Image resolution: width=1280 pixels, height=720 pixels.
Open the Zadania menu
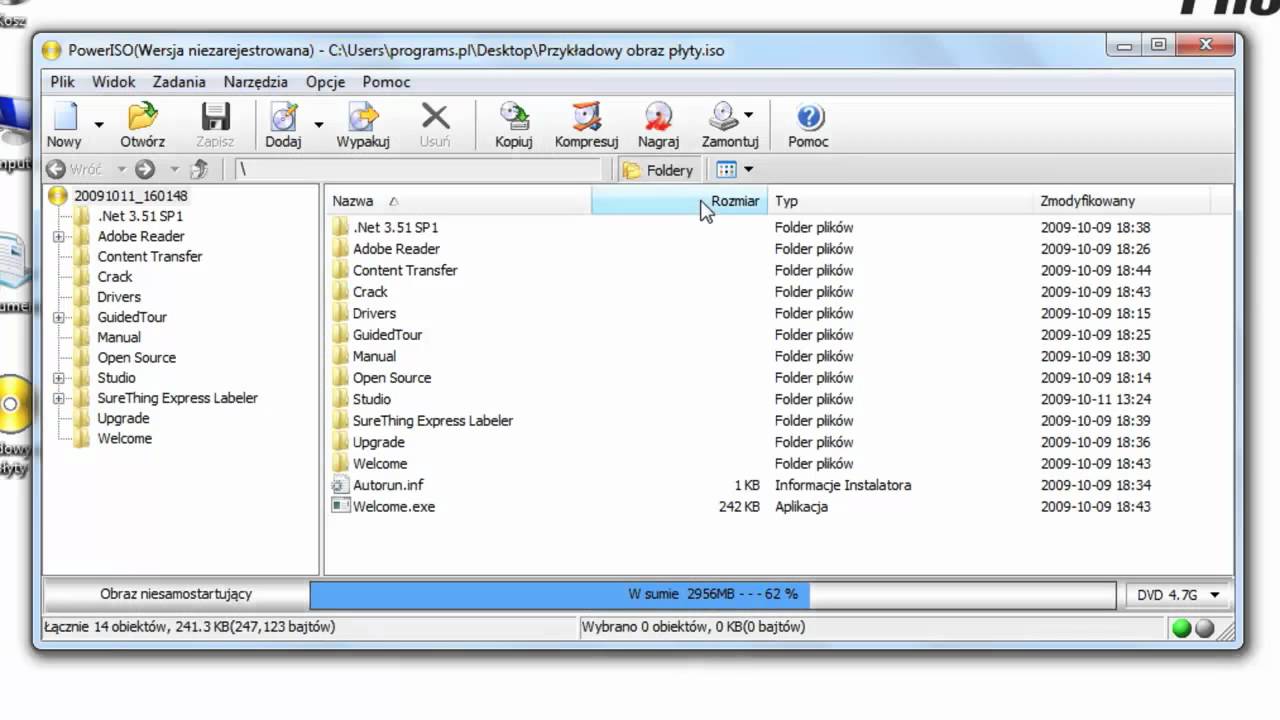click(x=179, y=82)
